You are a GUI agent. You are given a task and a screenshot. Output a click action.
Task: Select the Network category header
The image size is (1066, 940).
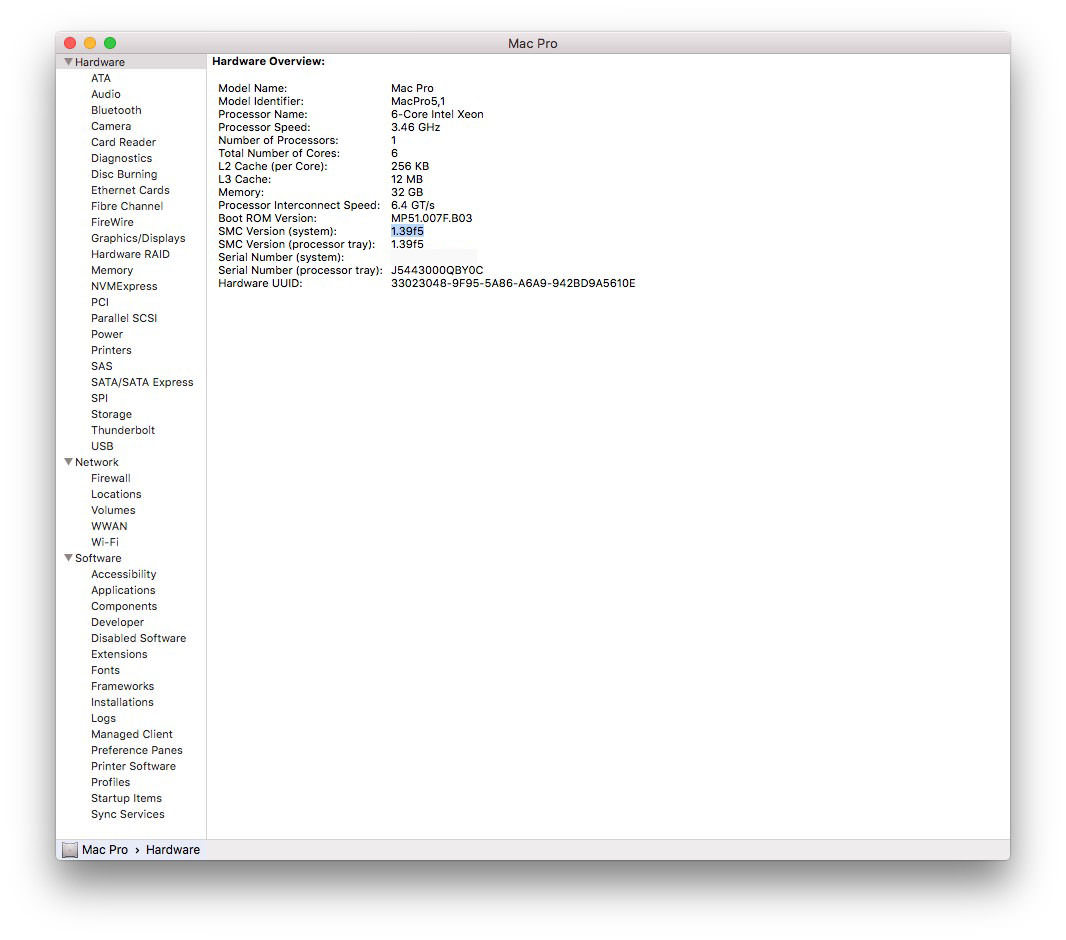point(97,462)
